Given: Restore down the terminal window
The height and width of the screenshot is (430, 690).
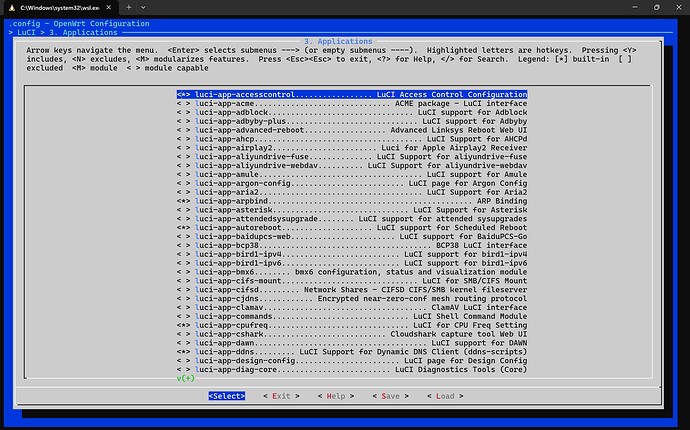Looking at the screenshot, I should click(x=657, y=7).
